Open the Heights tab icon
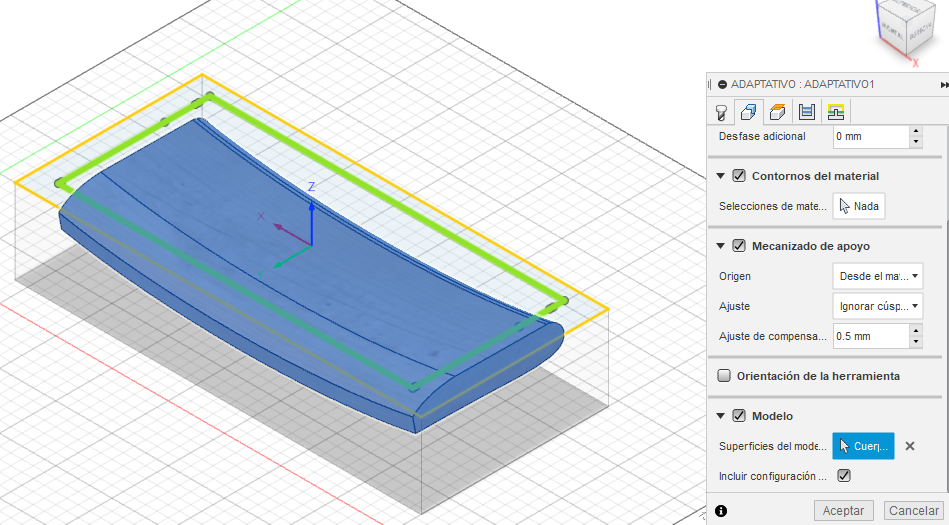 coord(777,112)
